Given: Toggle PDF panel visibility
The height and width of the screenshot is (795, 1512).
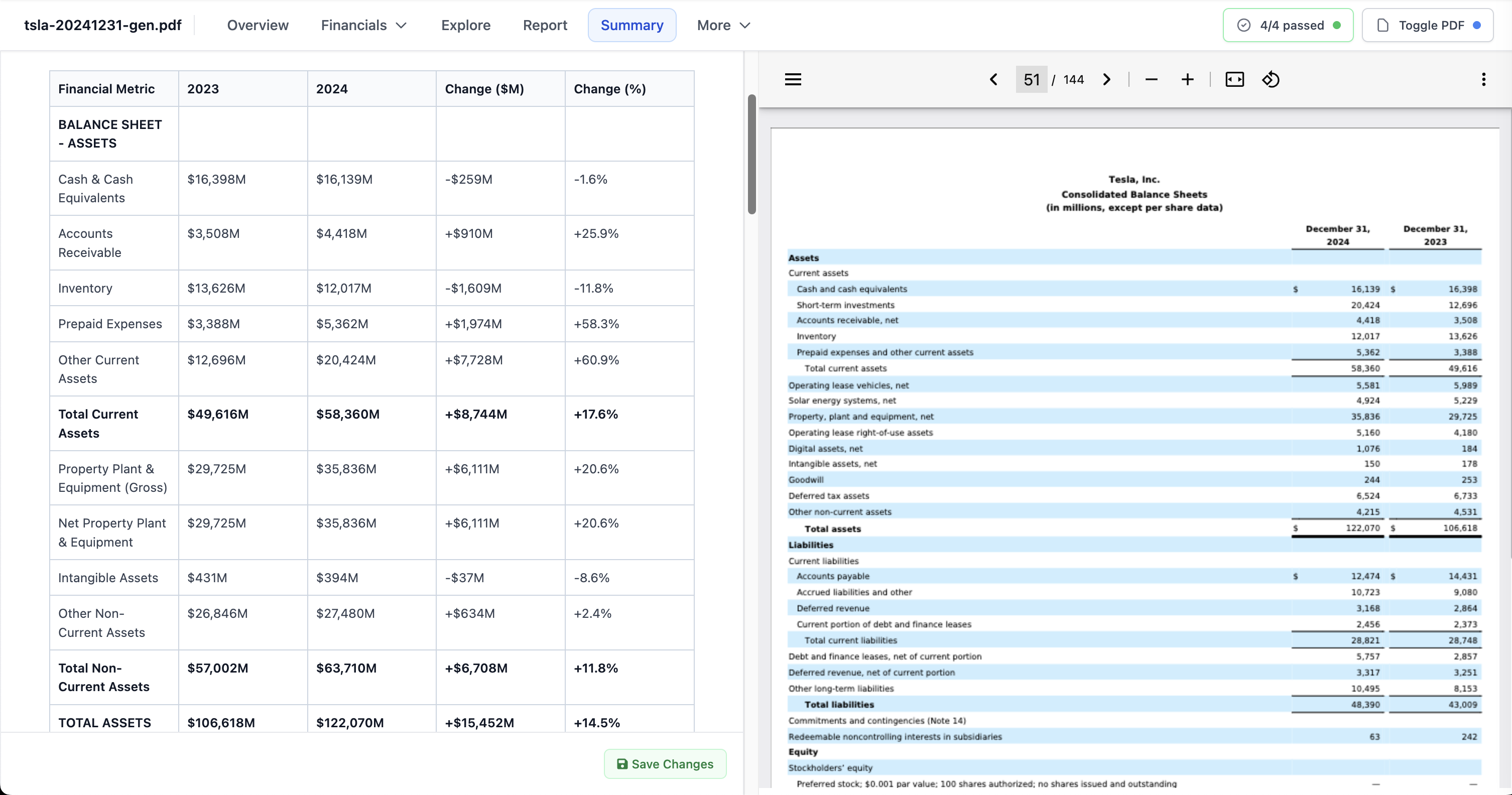Looking at the screenshot, I should (x=1427, y=25).
